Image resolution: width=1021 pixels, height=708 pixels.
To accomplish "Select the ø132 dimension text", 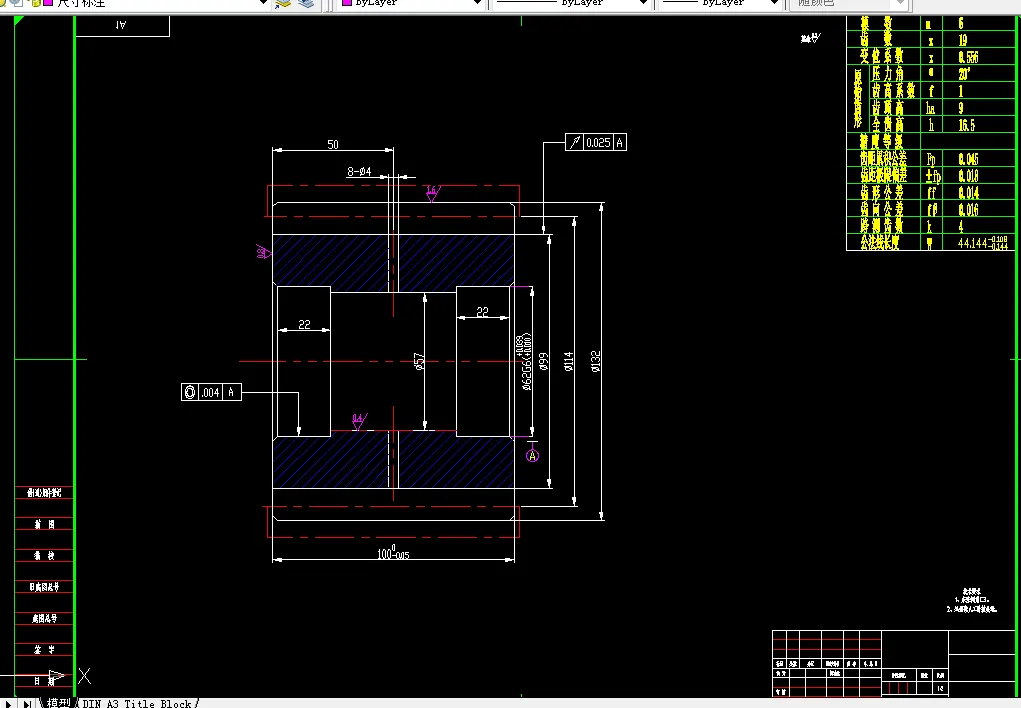I will pos(595,361).
